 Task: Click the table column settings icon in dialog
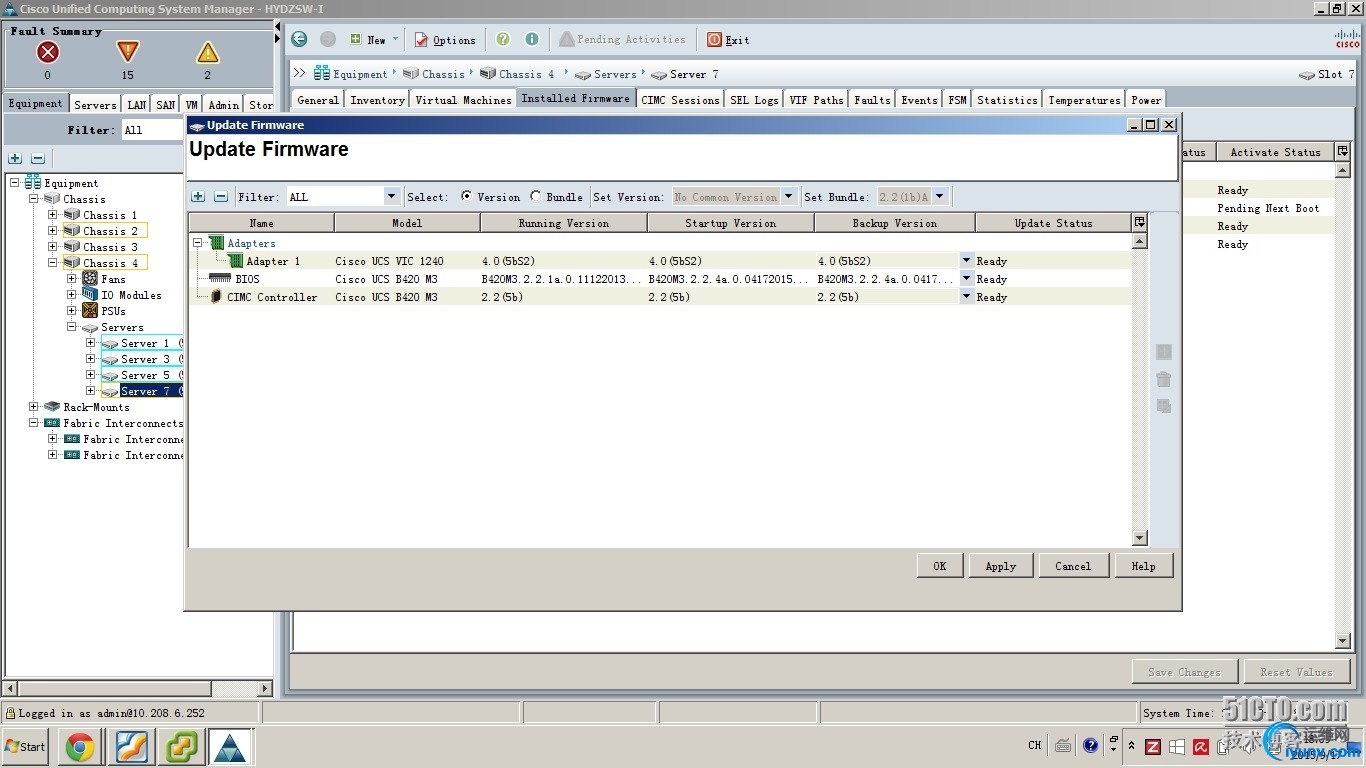pos(1139,222)
